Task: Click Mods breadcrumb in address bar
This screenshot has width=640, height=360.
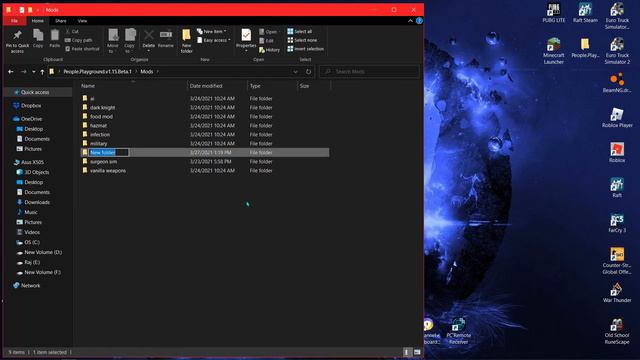Action: [147, 71]
